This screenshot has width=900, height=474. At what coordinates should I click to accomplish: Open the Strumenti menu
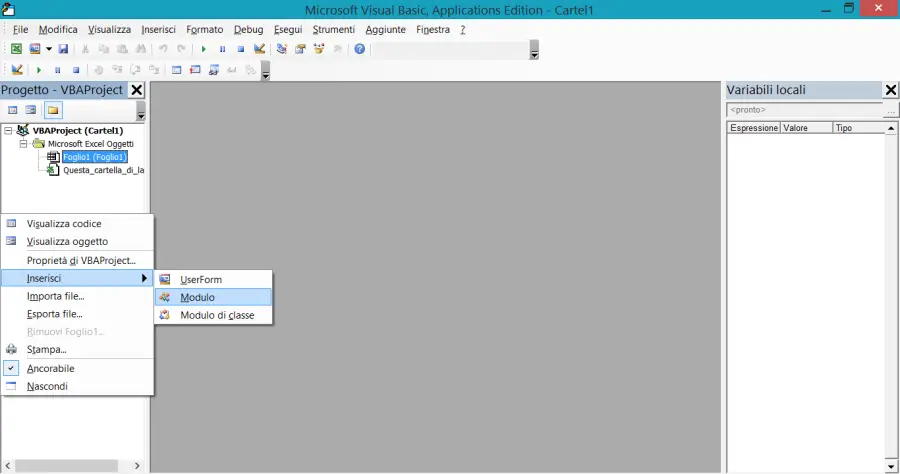[333, 29]
